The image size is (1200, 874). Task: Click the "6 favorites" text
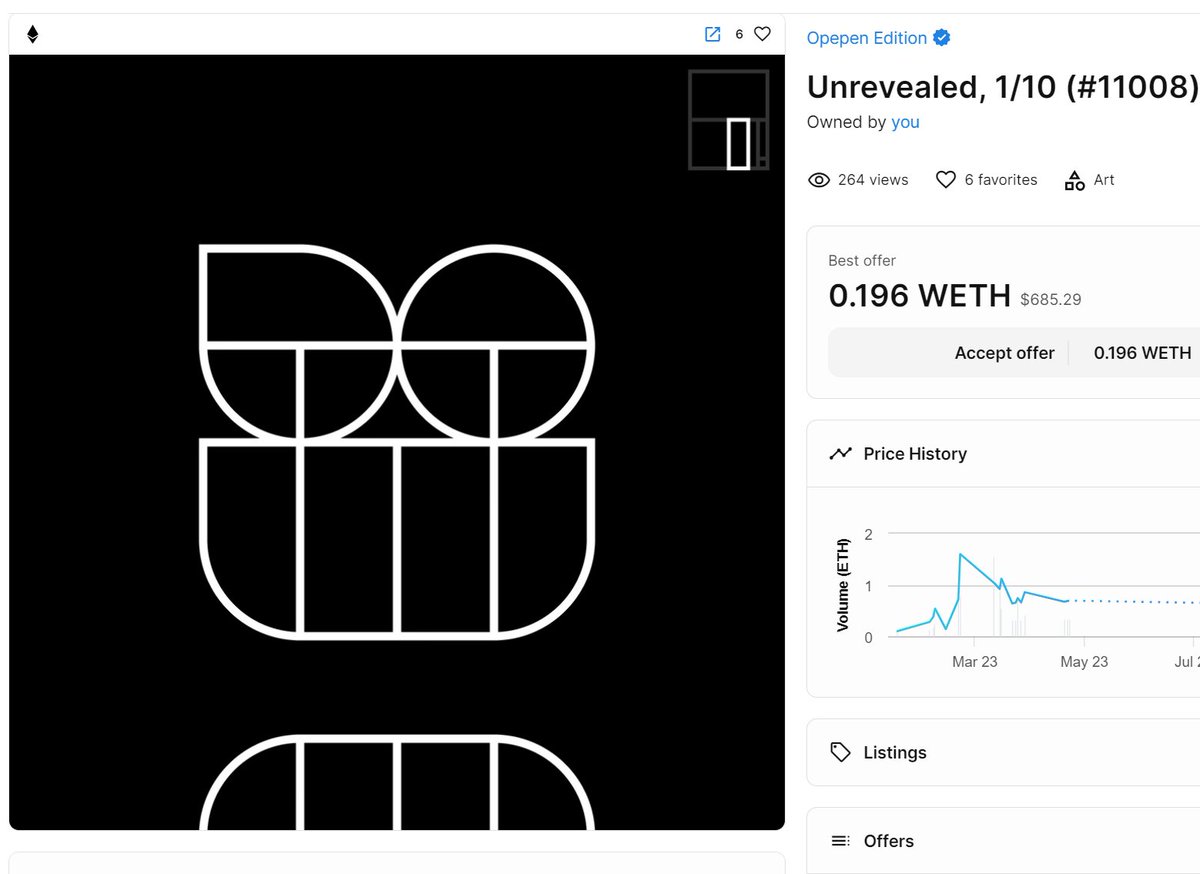pos(1001,180)
